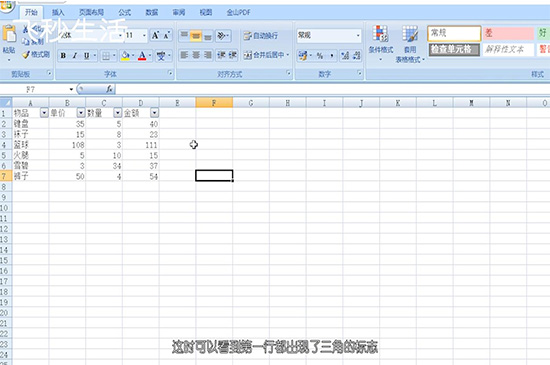Click the accounting currency format icon
Screen dimensions: 550x365
(x=302, y=55)
